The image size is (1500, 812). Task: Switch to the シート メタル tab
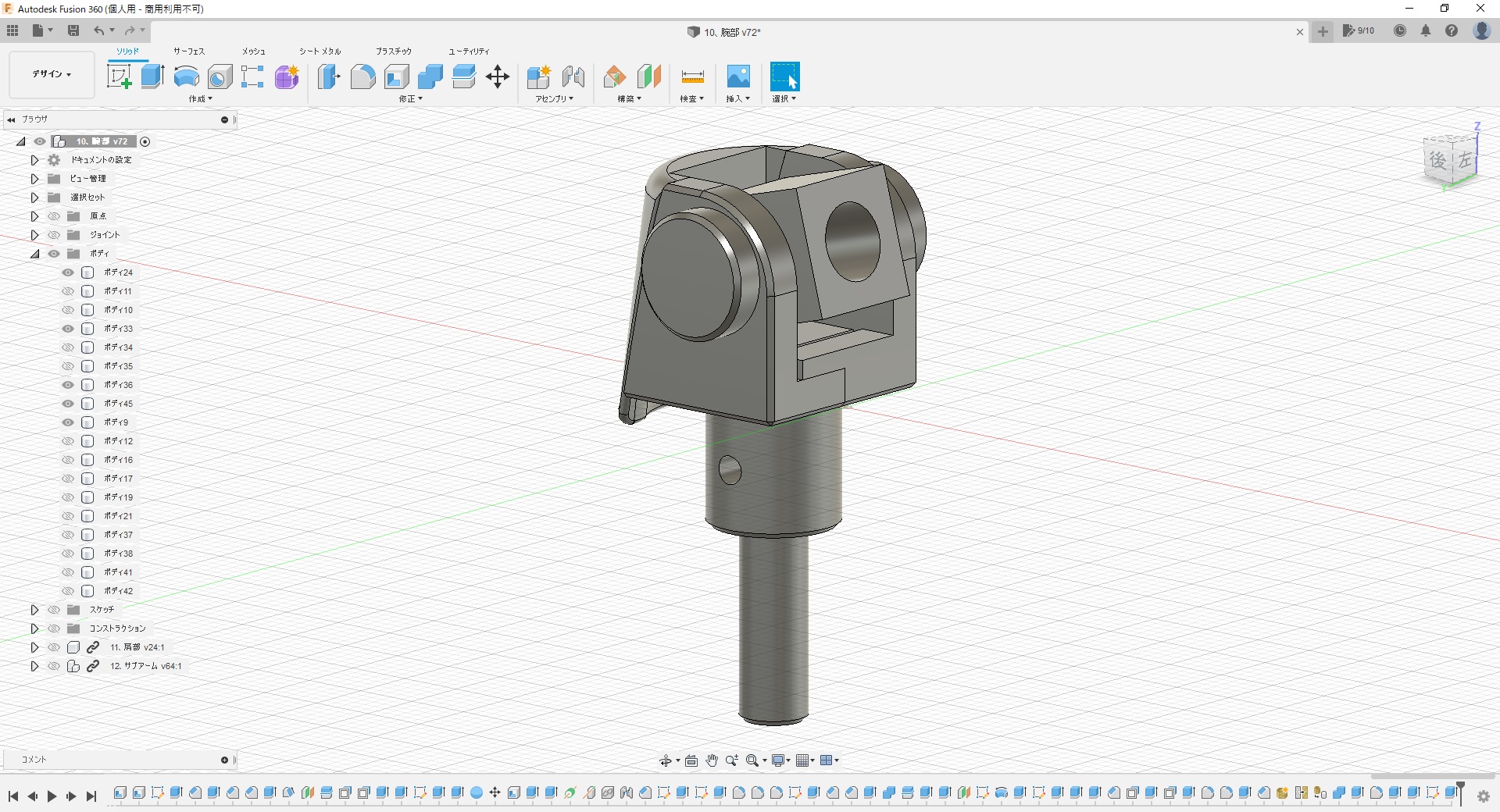[320, 52]
